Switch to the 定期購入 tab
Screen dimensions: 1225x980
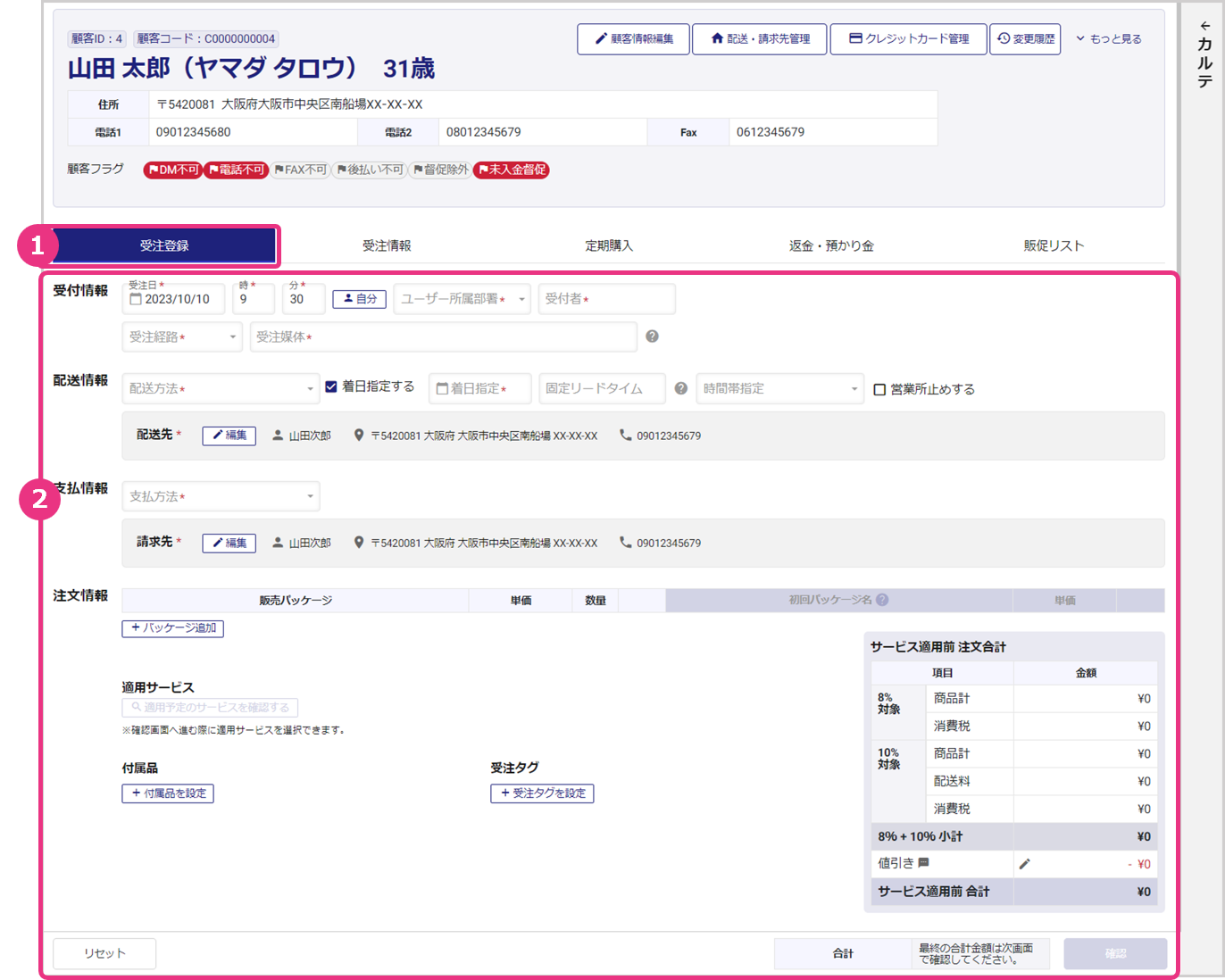tap(609, 245)
